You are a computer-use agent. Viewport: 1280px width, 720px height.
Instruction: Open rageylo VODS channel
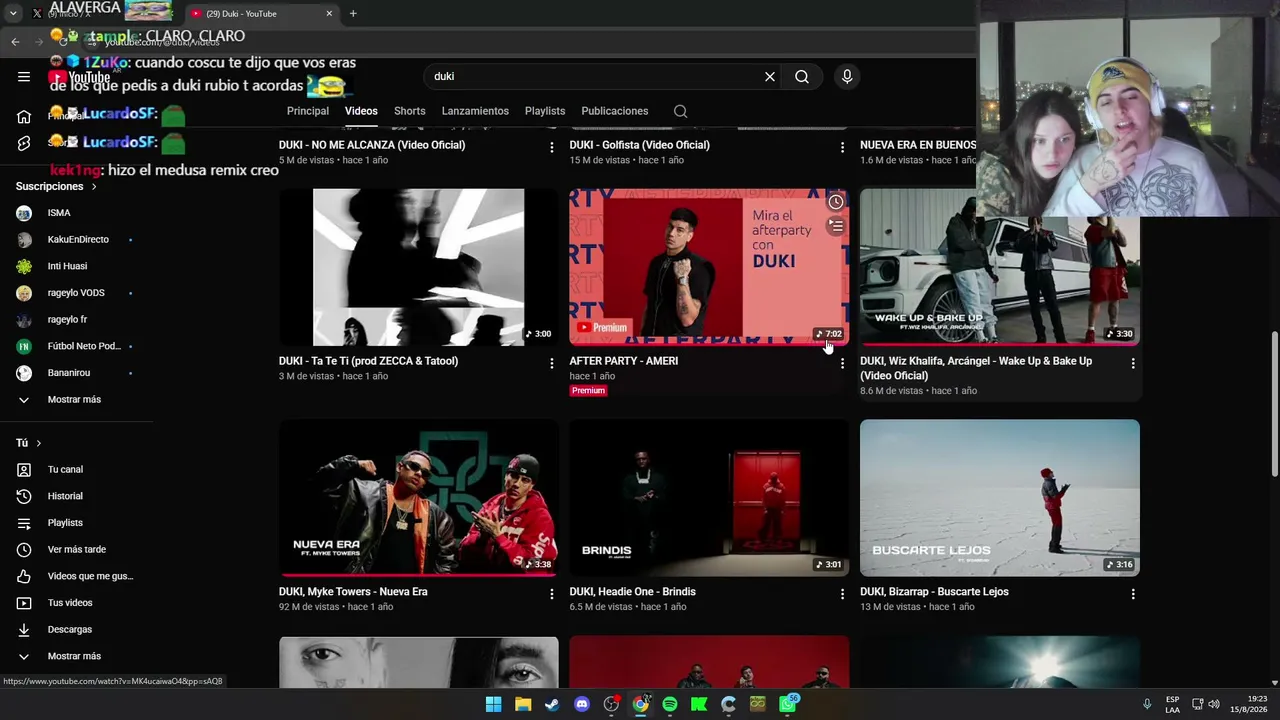77,293
